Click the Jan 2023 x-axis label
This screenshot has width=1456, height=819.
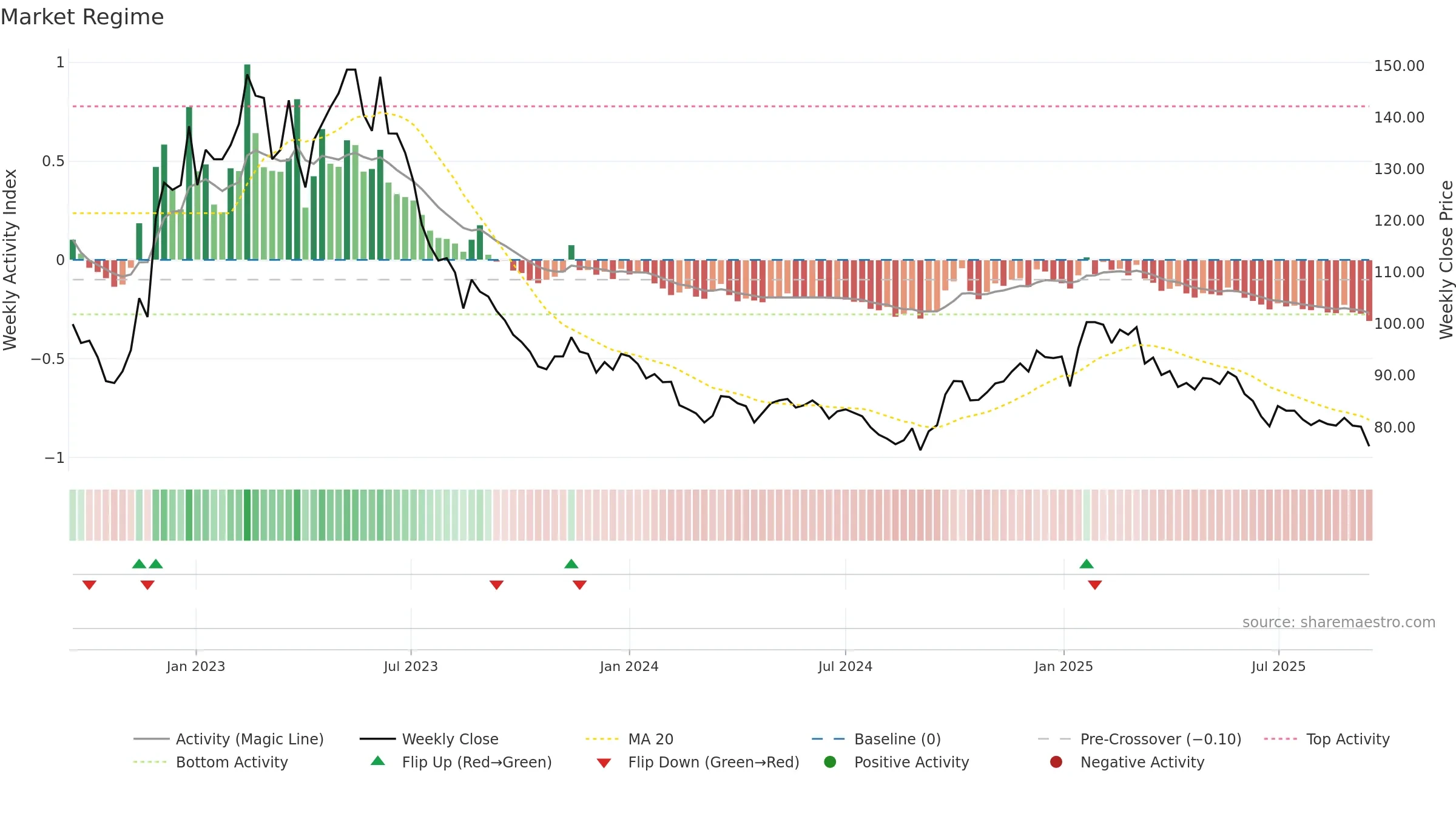point(195,666)
